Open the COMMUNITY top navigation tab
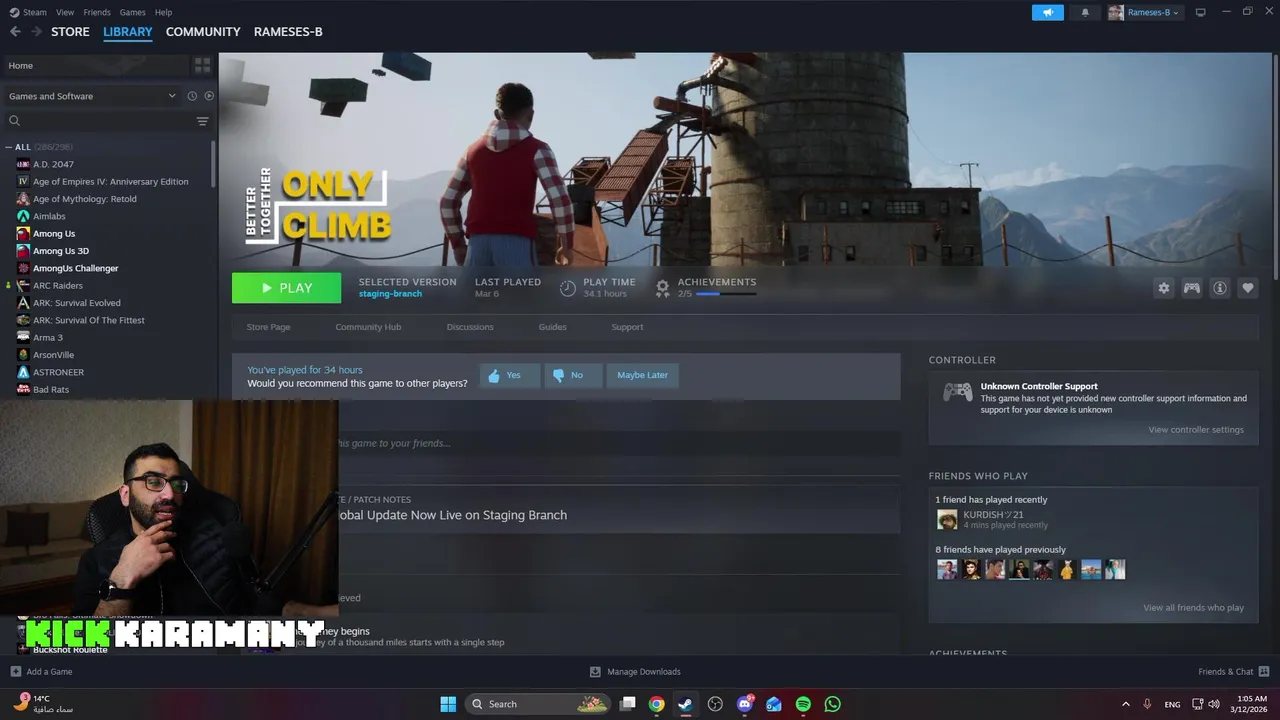This screenshot has width=1280, height=720. coord(203,32)
